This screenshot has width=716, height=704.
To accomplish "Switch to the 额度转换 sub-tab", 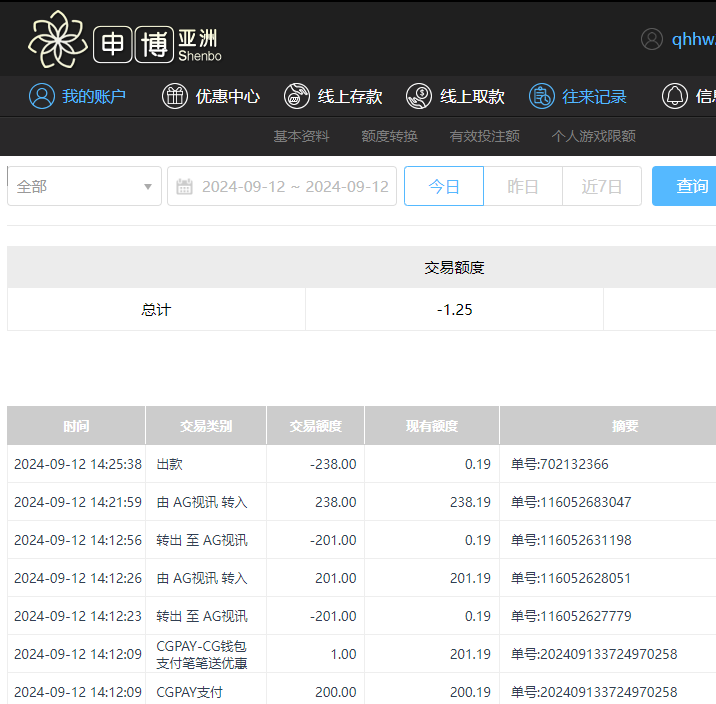I will coord(389,136).
